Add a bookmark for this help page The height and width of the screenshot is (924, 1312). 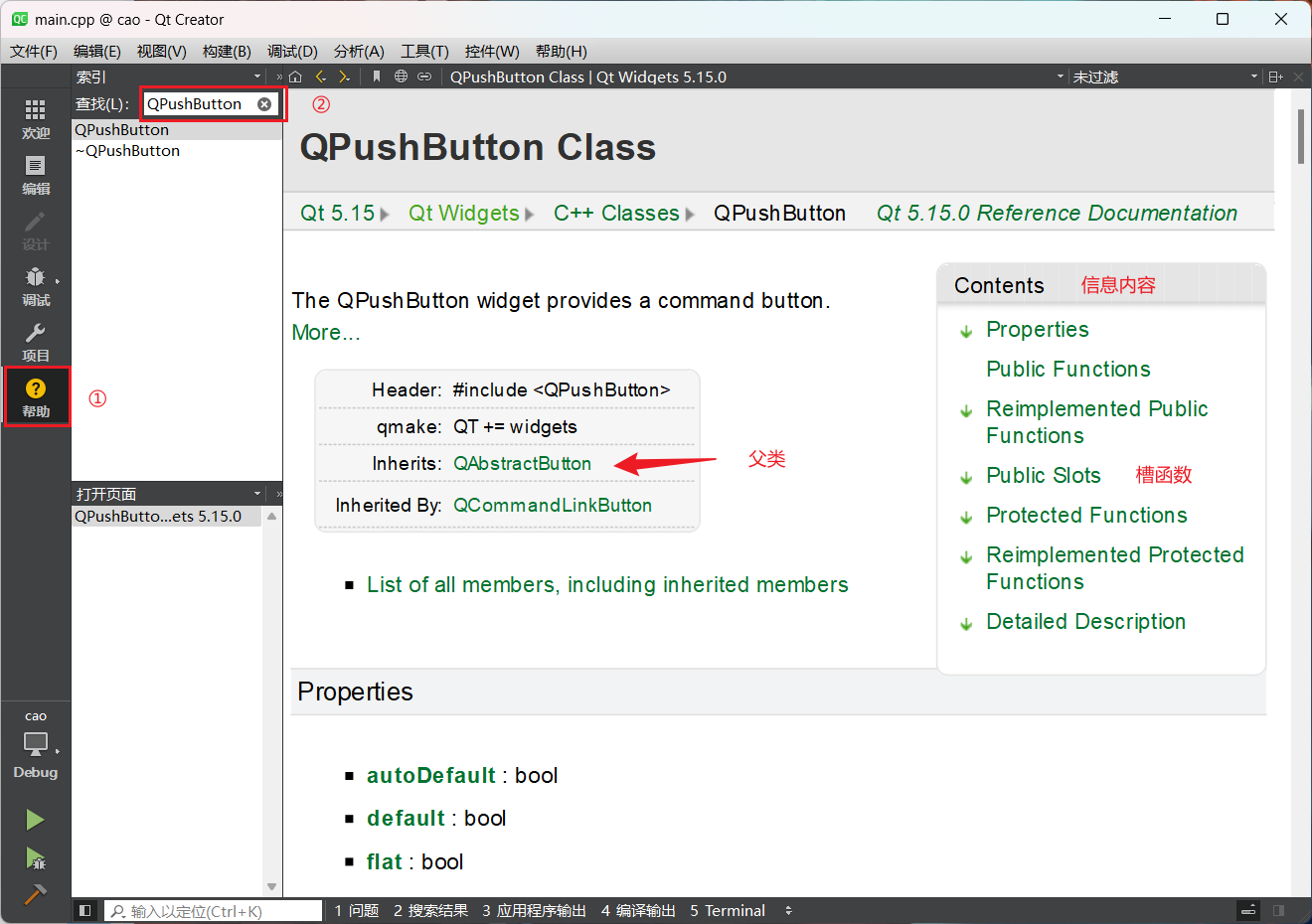(x=376, y=77)
